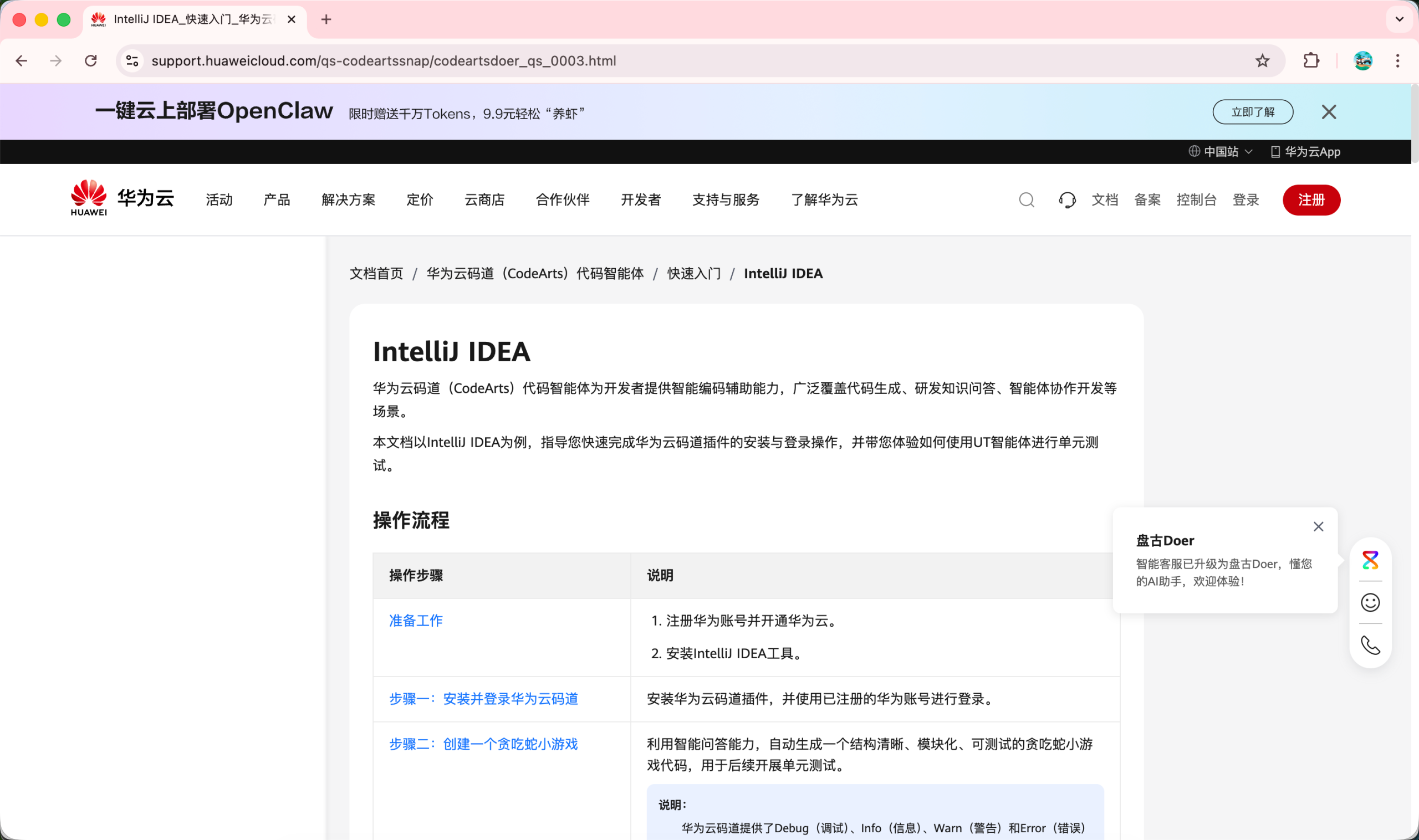Click the 登录 login link
Screen dimensions: 1419x840
tap(1246, 200)
